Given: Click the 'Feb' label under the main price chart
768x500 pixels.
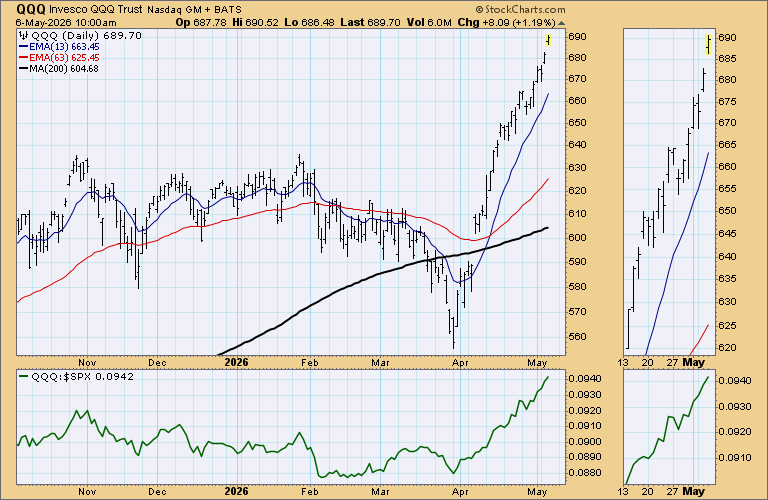Looking at the screenshot, I should [310, 363].
